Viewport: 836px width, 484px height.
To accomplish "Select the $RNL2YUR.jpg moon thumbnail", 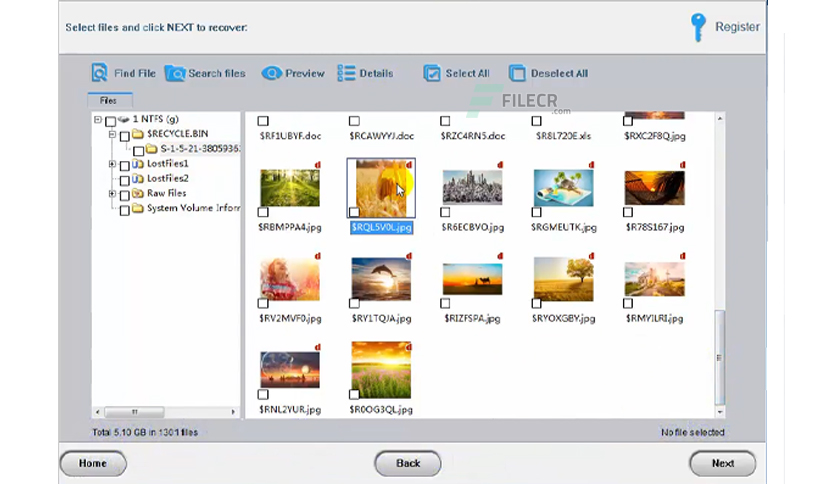I will [x=290, y=369].
